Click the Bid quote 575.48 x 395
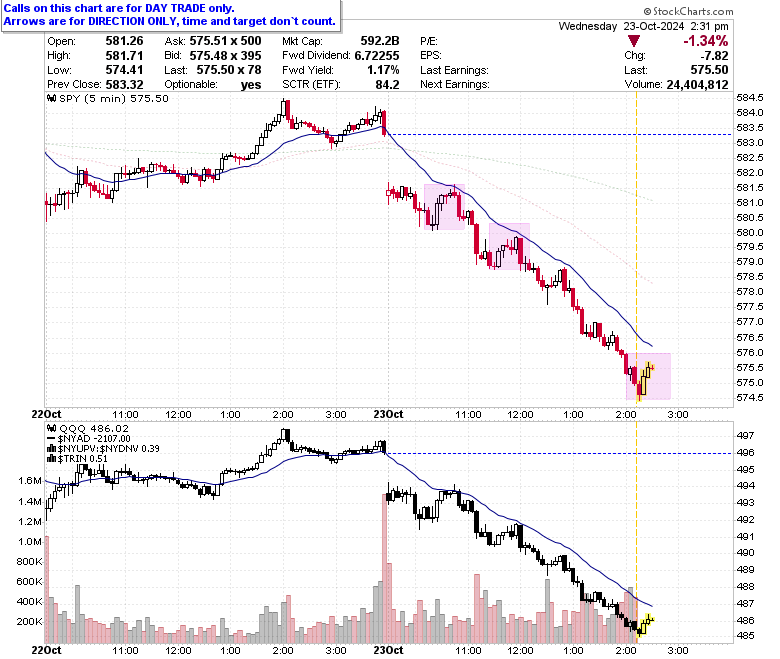 (225, 55)
